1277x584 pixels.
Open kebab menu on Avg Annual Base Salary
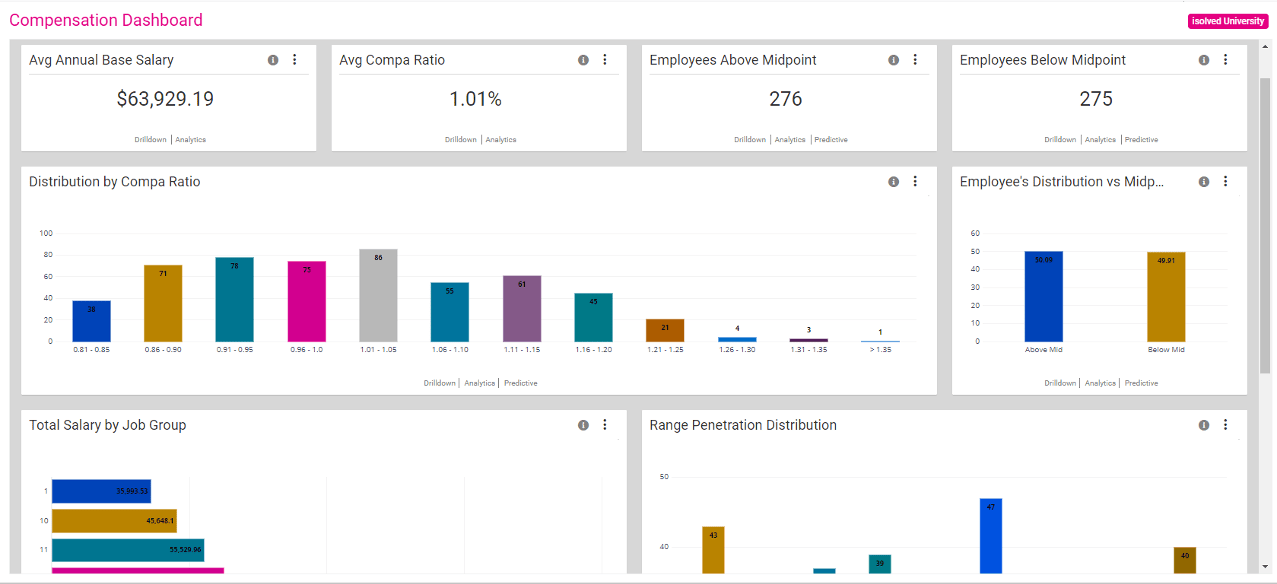tap(294, 60)
